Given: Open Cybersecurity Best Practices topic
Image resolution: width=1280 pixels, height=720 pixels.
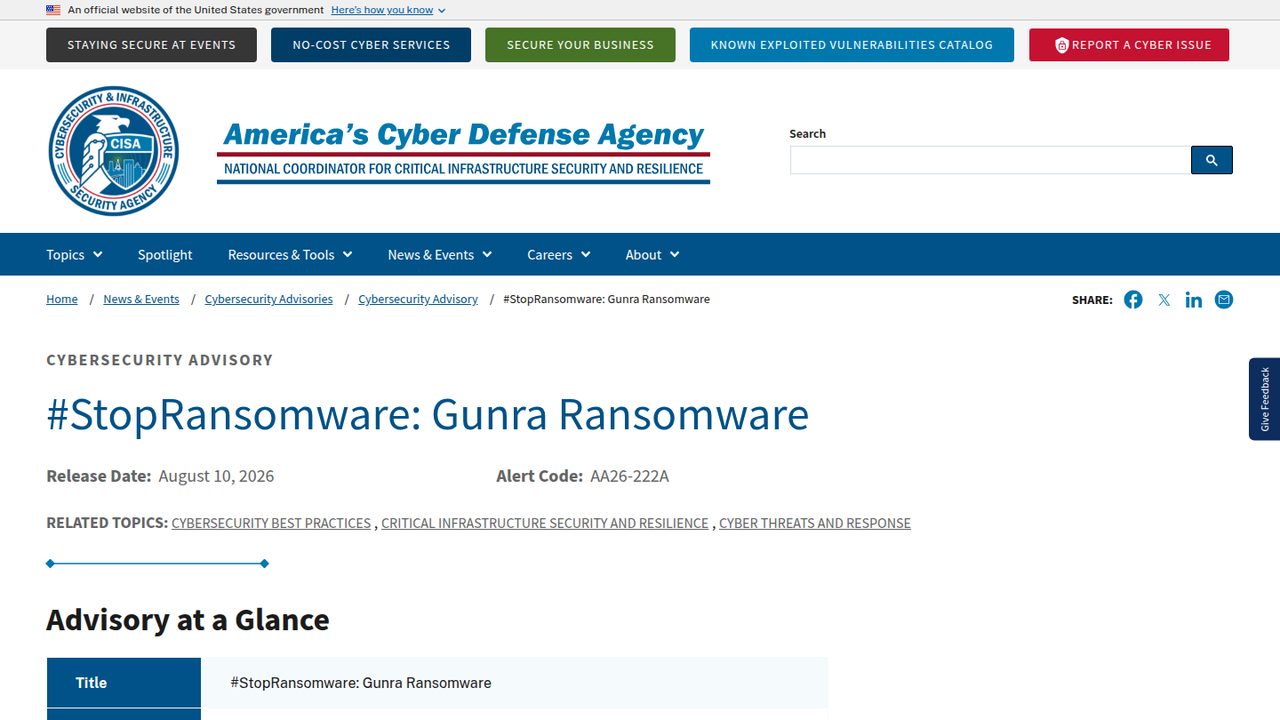Looking at the screenshot, I should (x=271, y=523).
